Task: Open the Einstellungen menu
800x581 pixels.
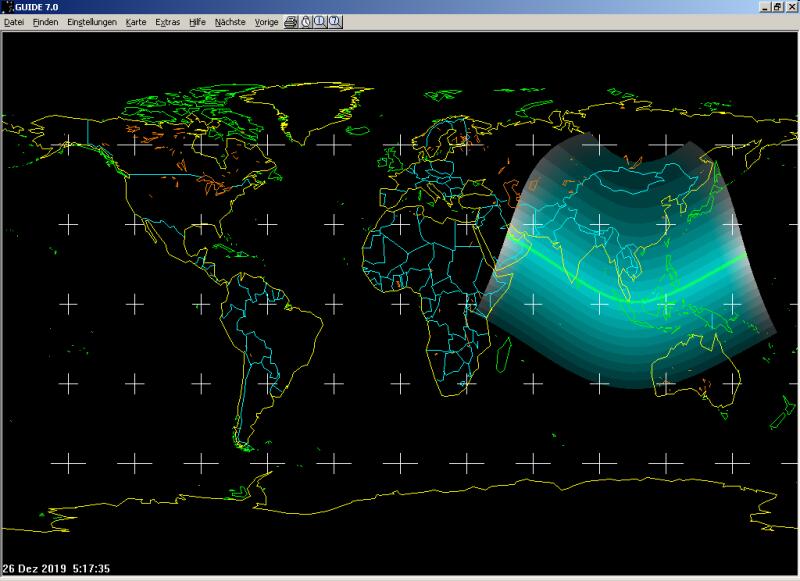Action: coord(92,22)
